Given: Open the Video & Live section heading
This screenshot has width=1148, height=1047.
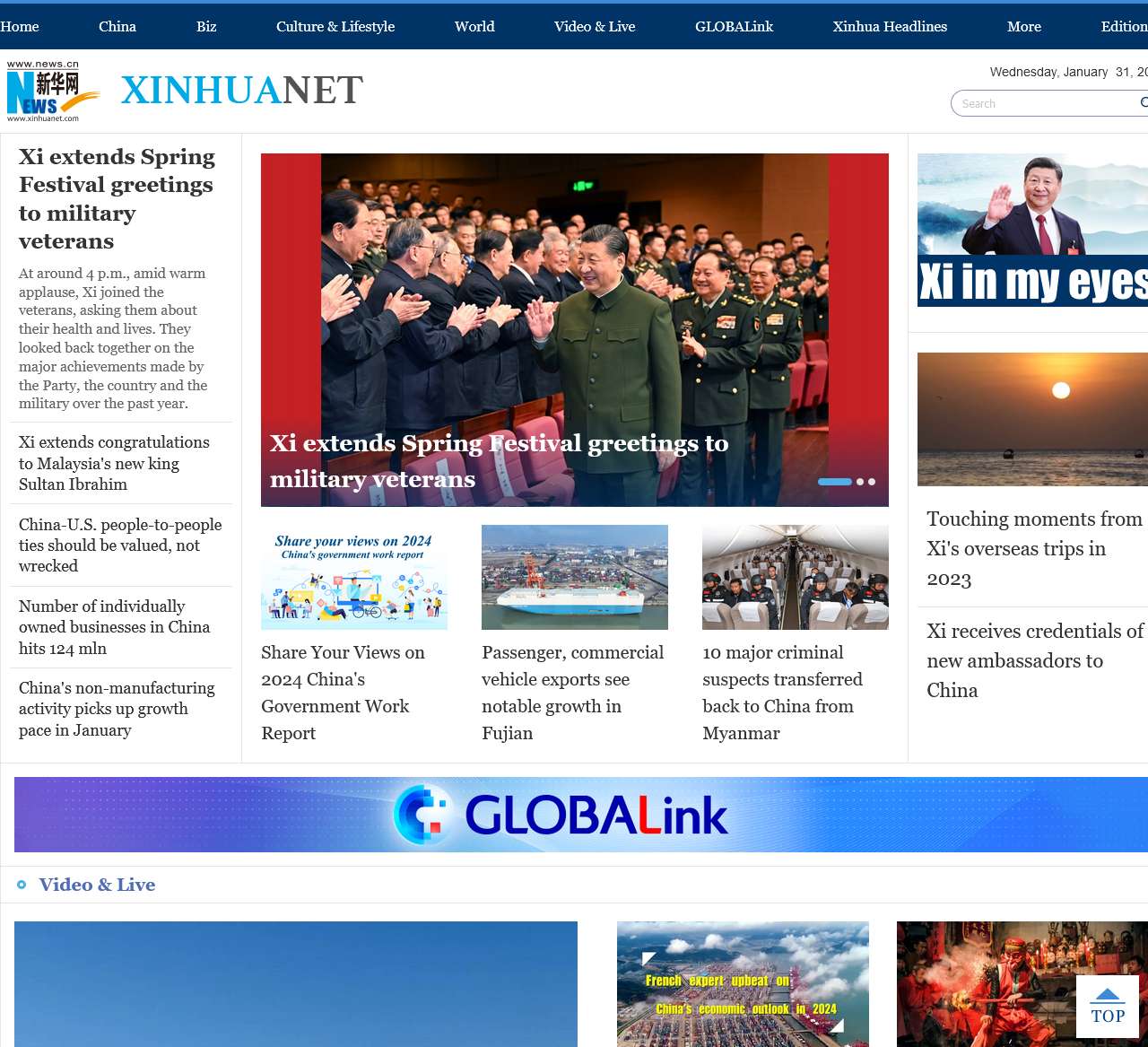Looking at the screenshot, I should coord(97,885).
